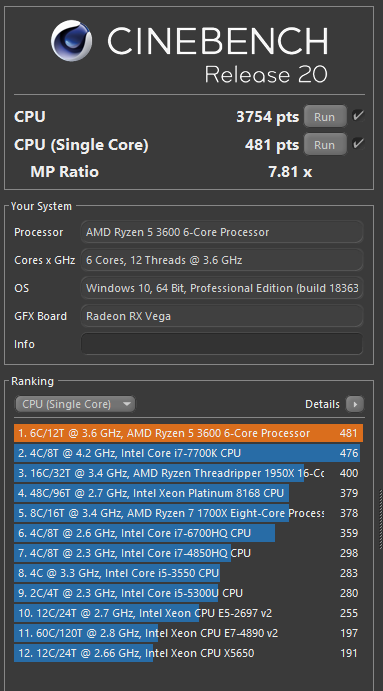Viewport: 383px width, 691px height.
Task: Expand ranking Details arrow button
Action: click(x=355, y=404)
